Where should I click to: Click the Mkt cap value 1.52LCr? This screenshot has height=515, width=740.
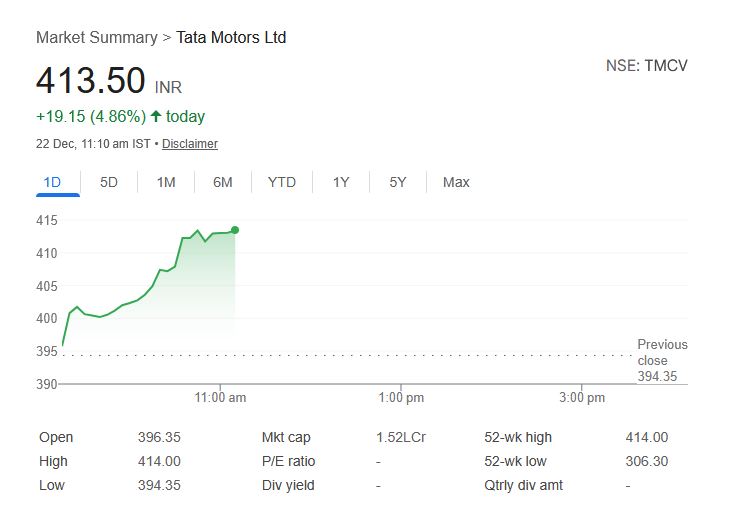(x=400, y=437)
